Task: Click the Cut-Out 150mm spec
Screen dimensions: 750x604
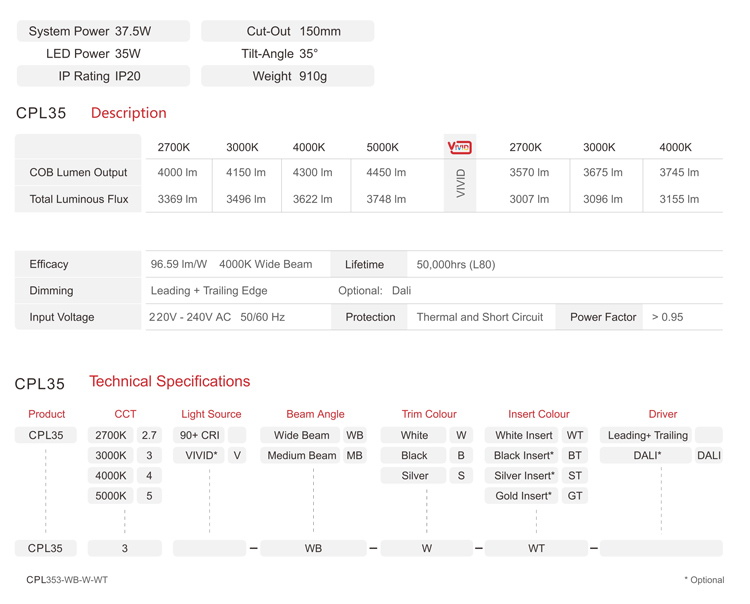Action: point(287,31)
